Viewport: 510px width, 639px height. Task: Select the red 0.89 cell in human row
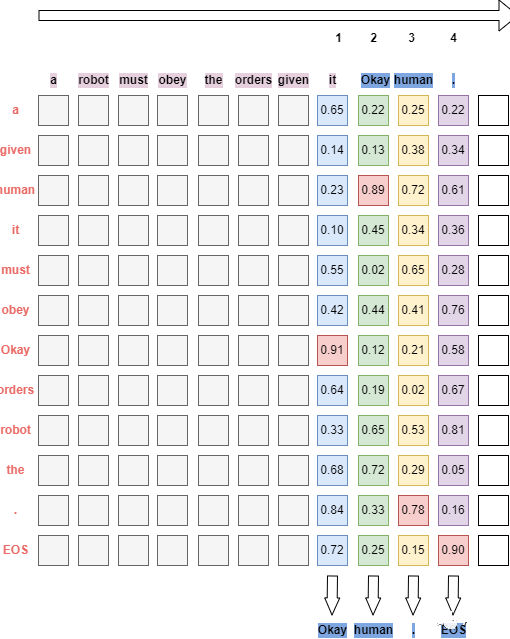point(373,190)
